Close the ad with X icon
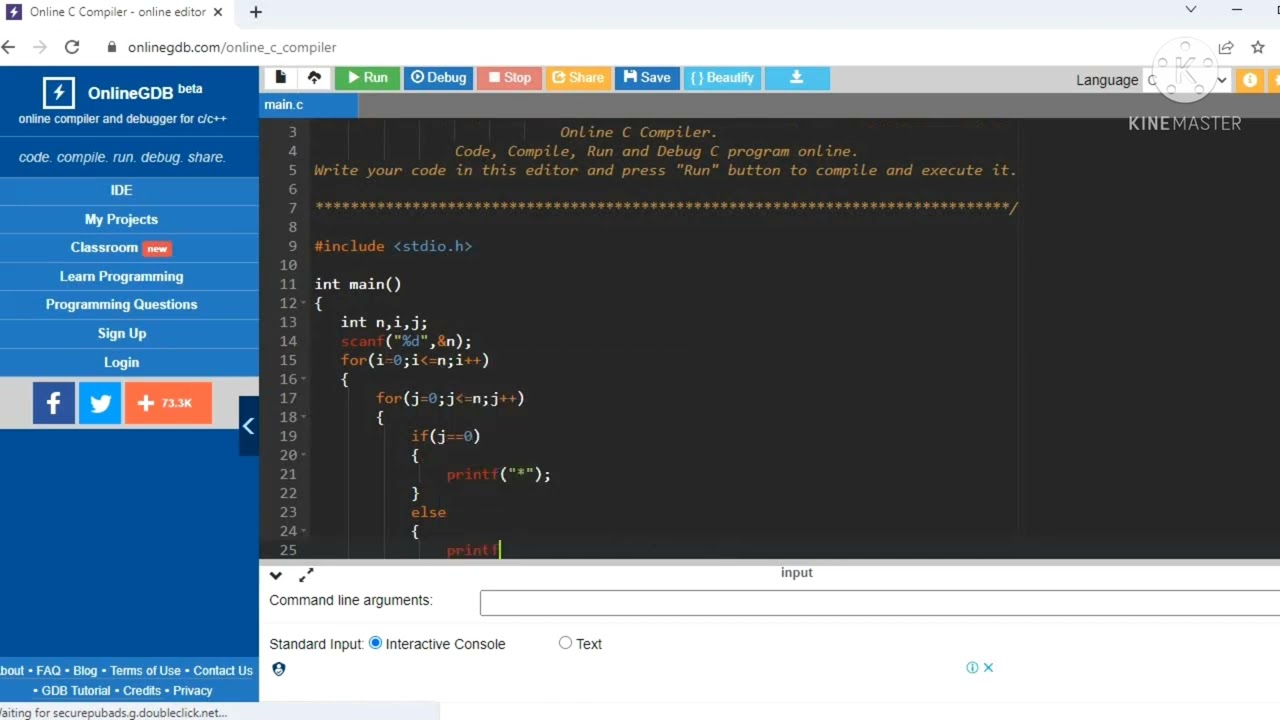This screenshot has height=720, width=1280. [988, 667]
